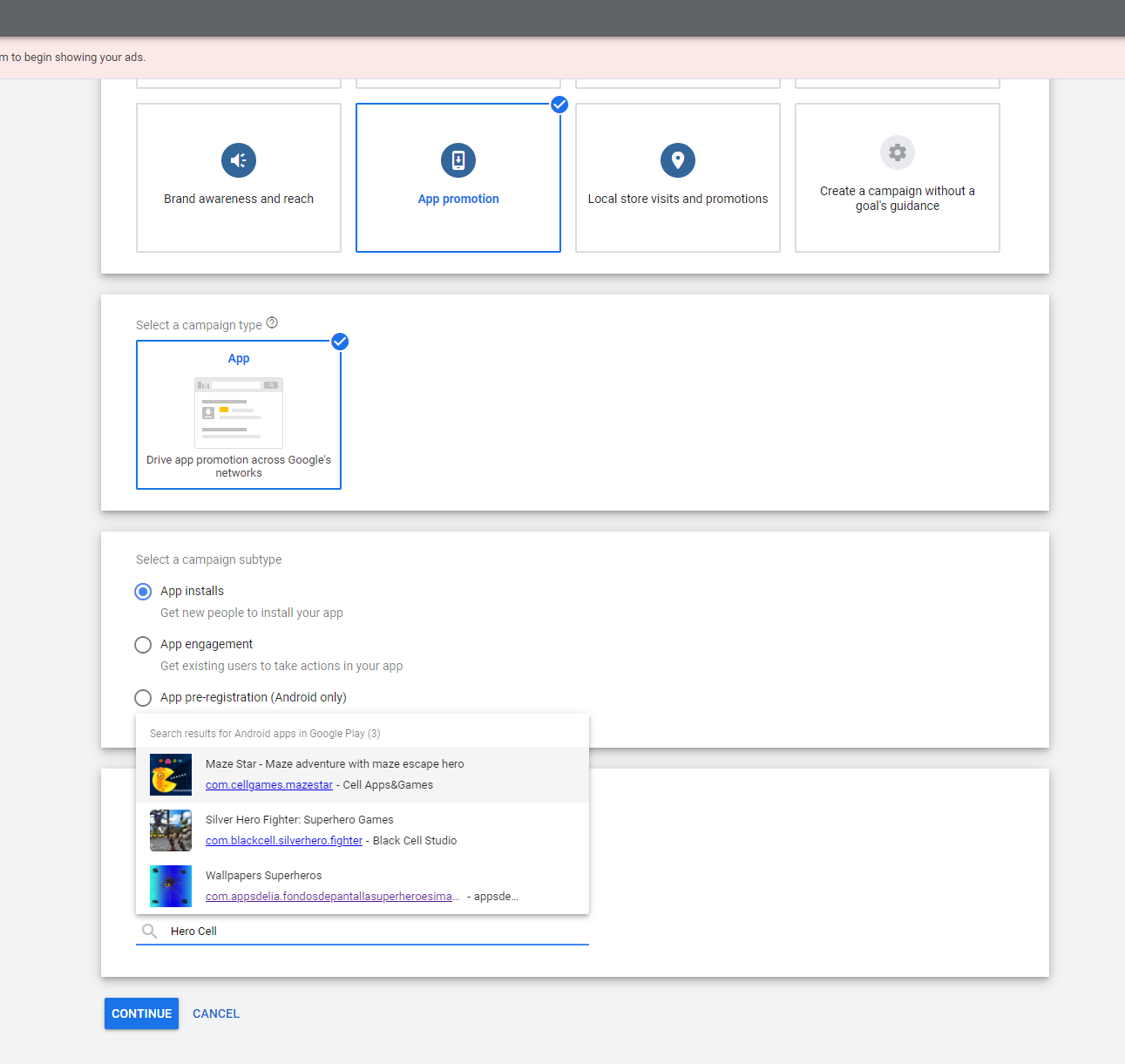The width and height of the screenshot is (1125, 1064).
Task: Click the CANCEL button
Action: tap(216, 1013)
